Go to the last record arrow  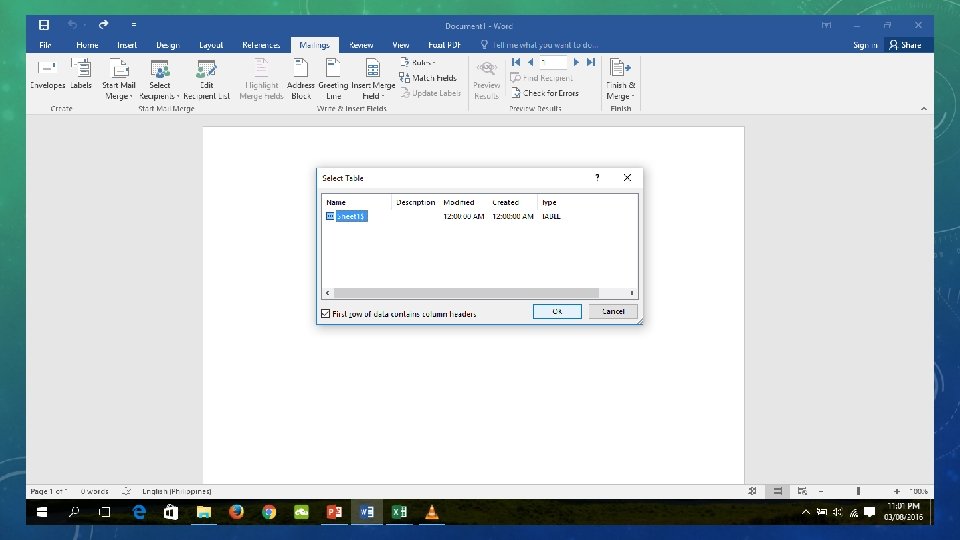[x=591, y=62]
